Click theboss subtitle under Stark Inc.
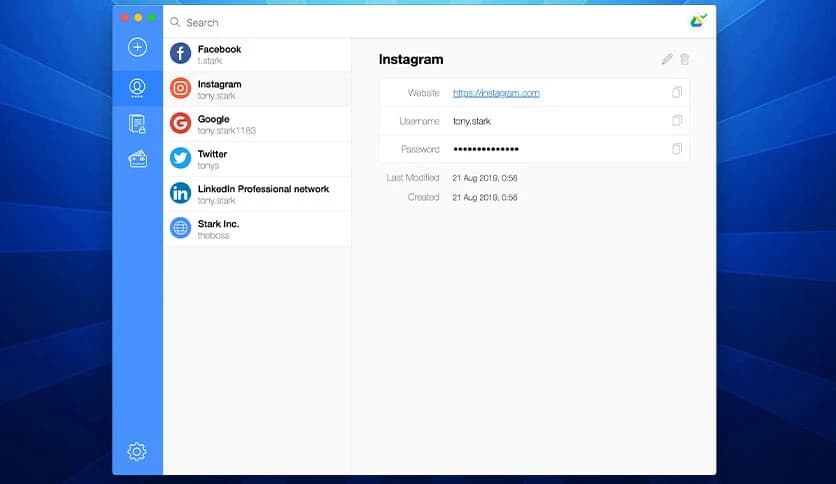Screen dimensions: 836x484 (x=213, y=236)
